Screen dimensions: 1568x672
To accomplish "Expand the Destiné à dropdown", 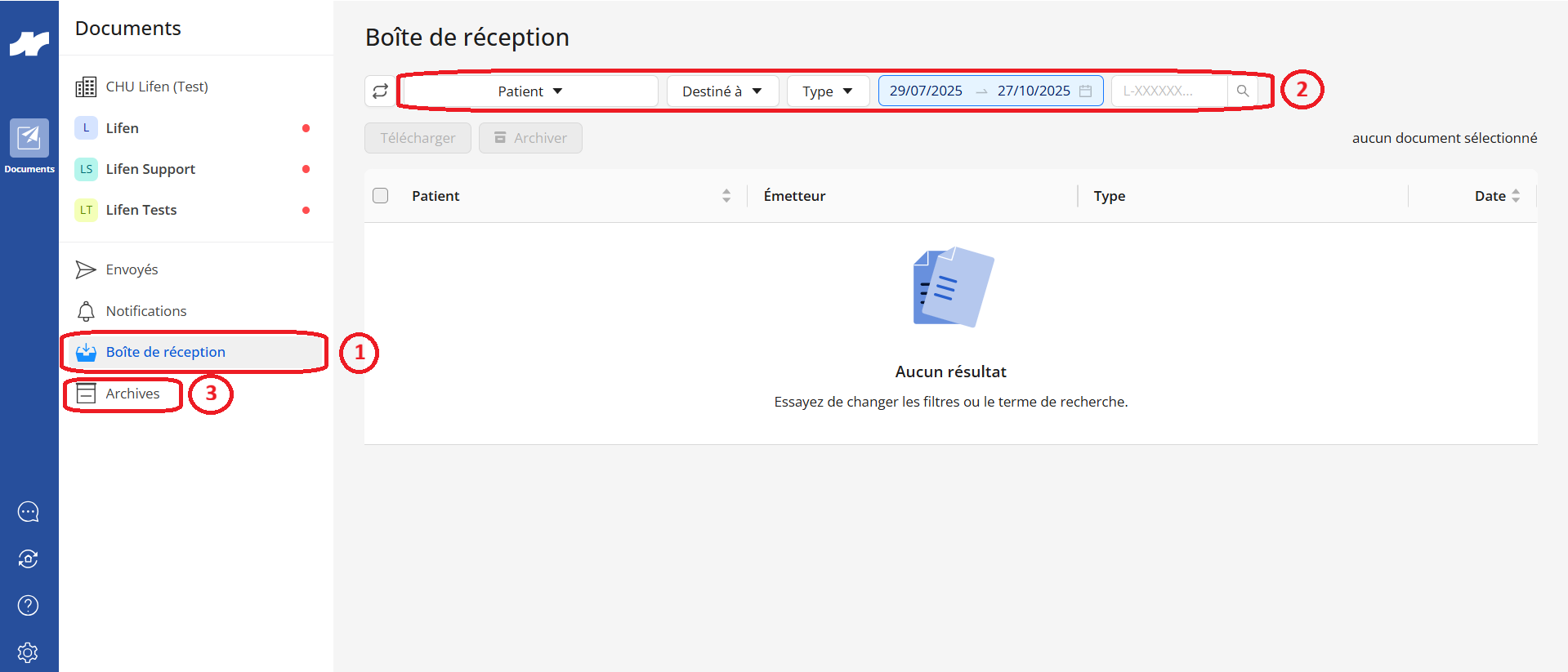I will point(723,91).
